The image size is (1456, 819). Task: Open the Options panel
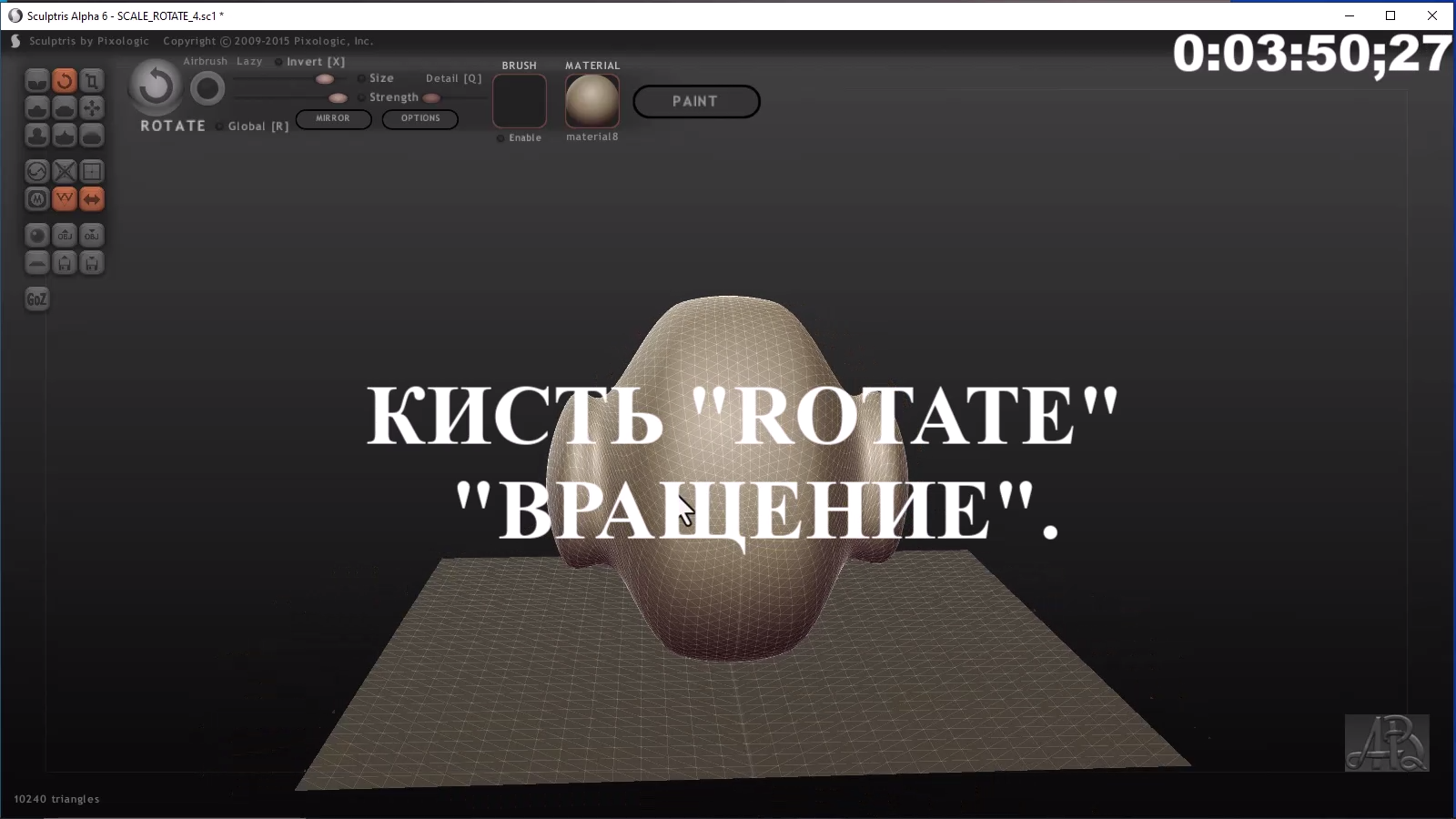(x=420, y=118)
